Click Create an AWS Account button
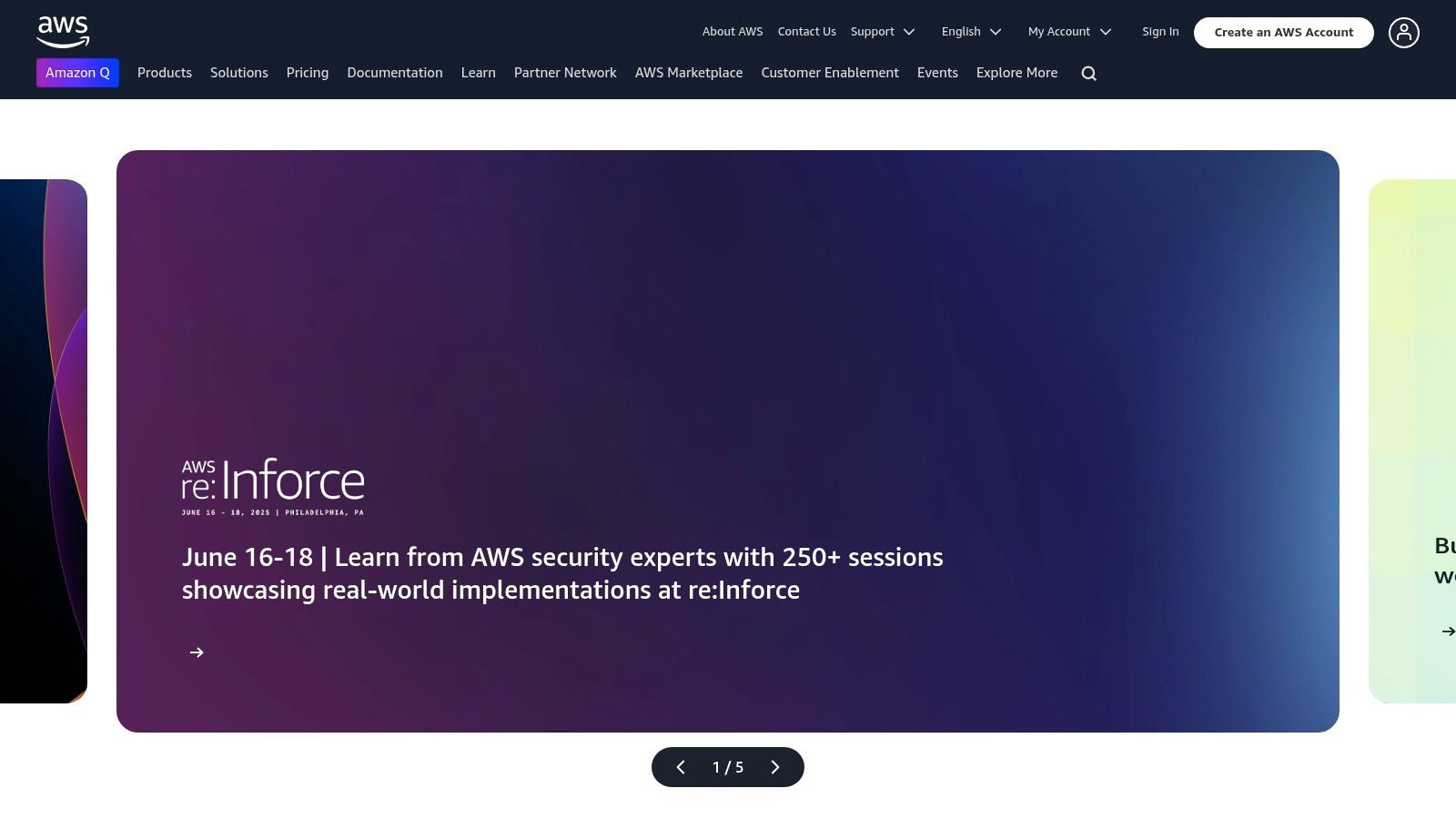1456x819 pixels. (1284, 33)
